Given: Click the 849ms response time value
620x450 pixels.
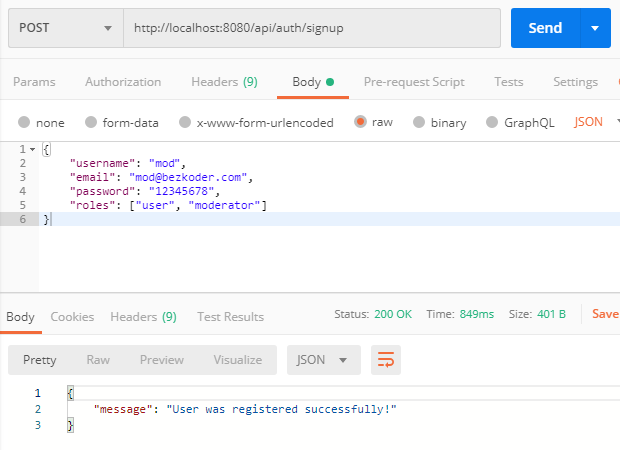Looking at the screenshot, I should coord(476,314).
